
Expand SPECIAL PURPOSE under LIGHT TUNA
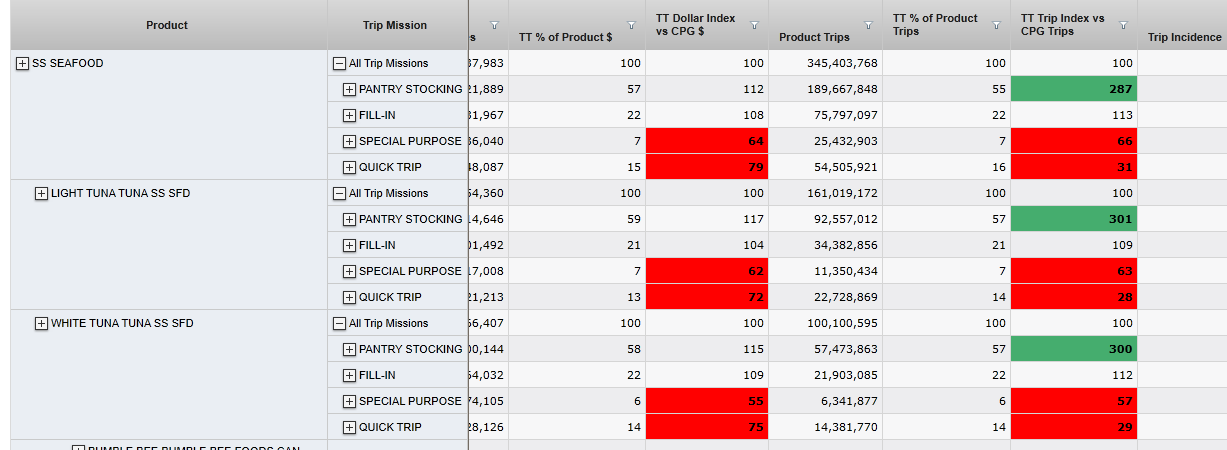349,272
